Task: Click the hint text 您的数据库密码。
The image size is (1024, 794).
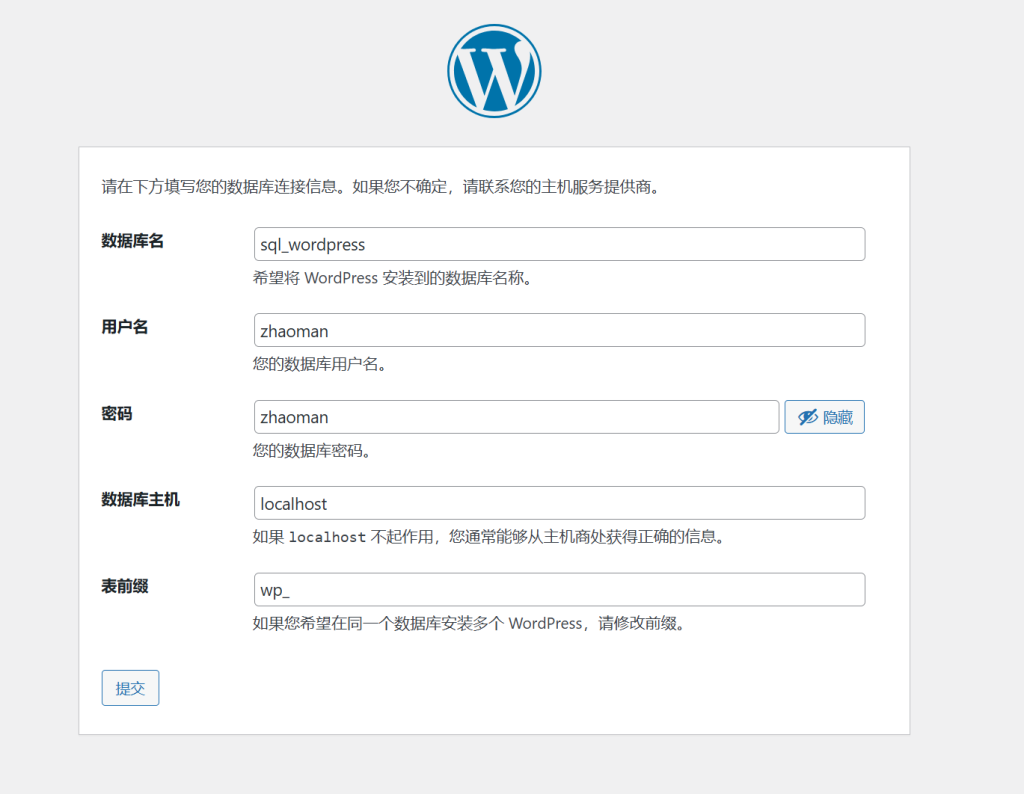Action: 313,451
